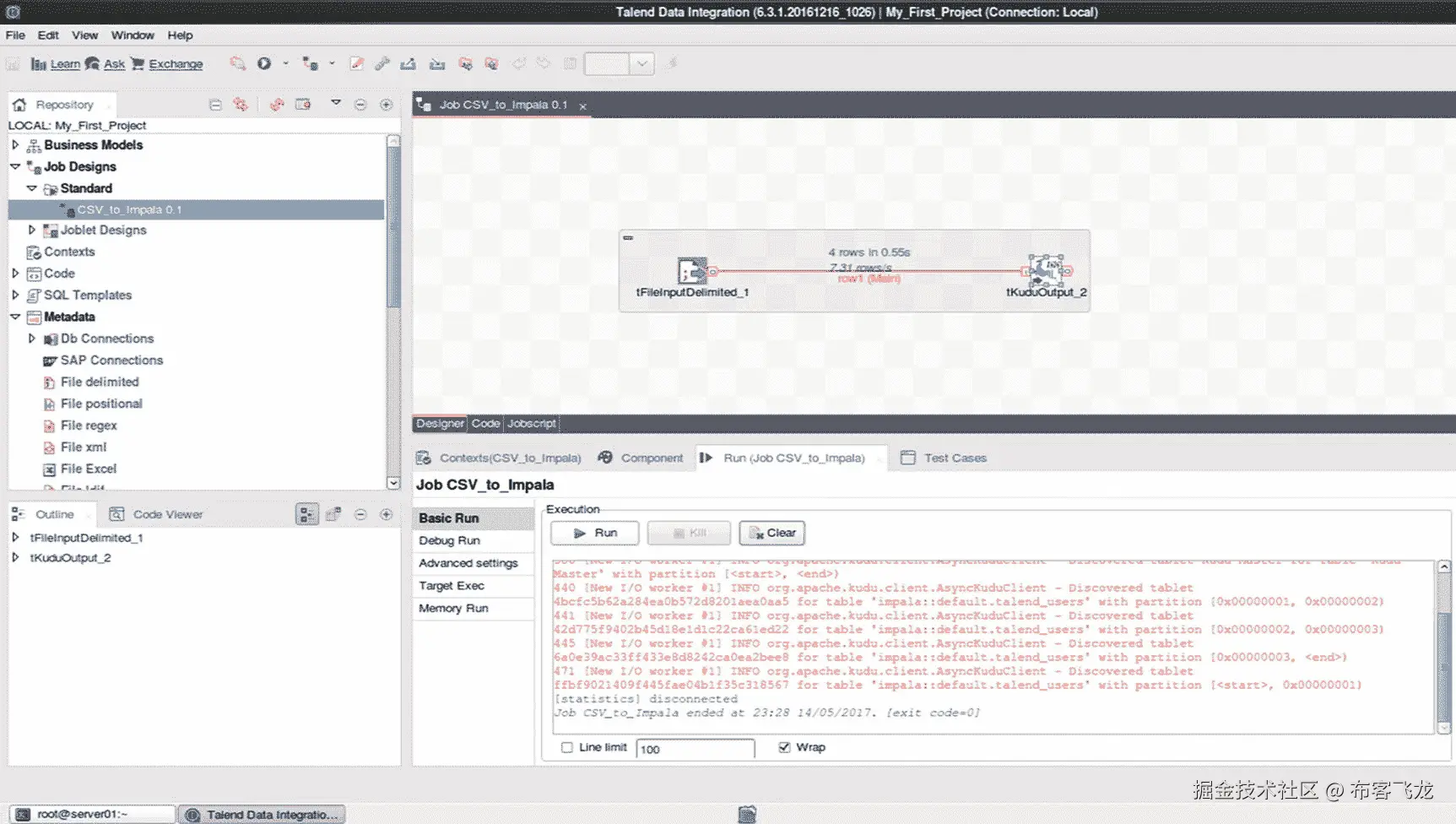1456x824 pixels.
Task: Open the Repository view menu triangle
Action: pyautogui.click(x=336, y=103)
